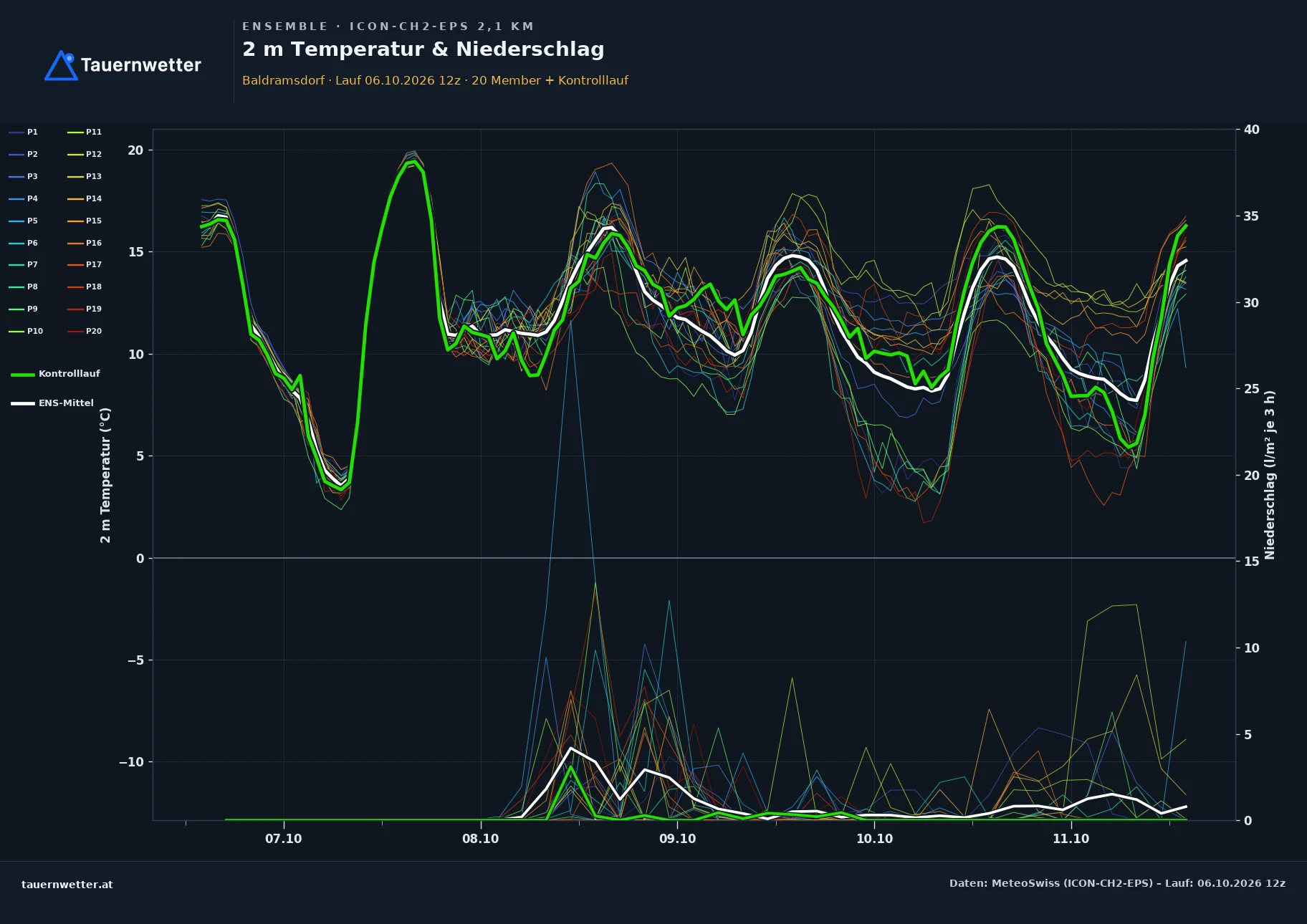This screenshot has height=924, width=1307.
Task: Click the 'Daten: MeteoSwiss' source note
Action: pyautogui.click(x=1117, y=883)
